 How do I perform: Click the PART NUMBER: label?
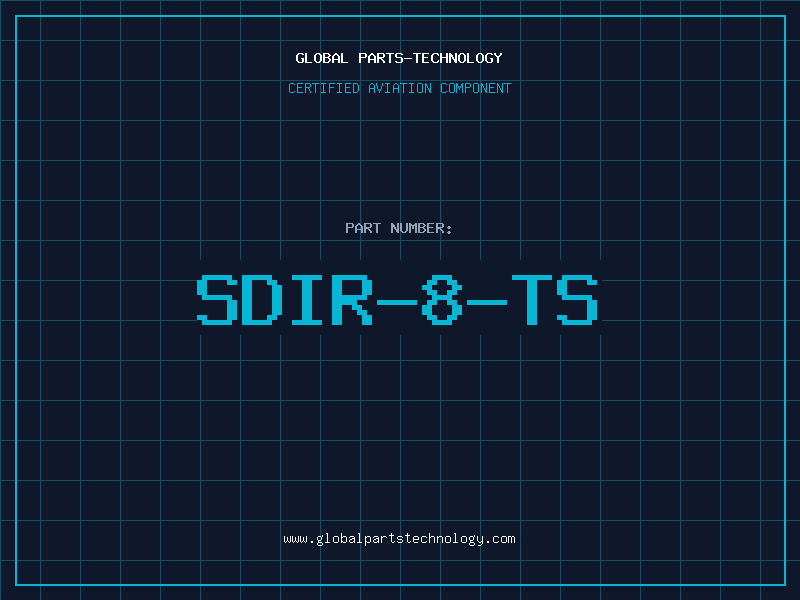tap(399, 228)
